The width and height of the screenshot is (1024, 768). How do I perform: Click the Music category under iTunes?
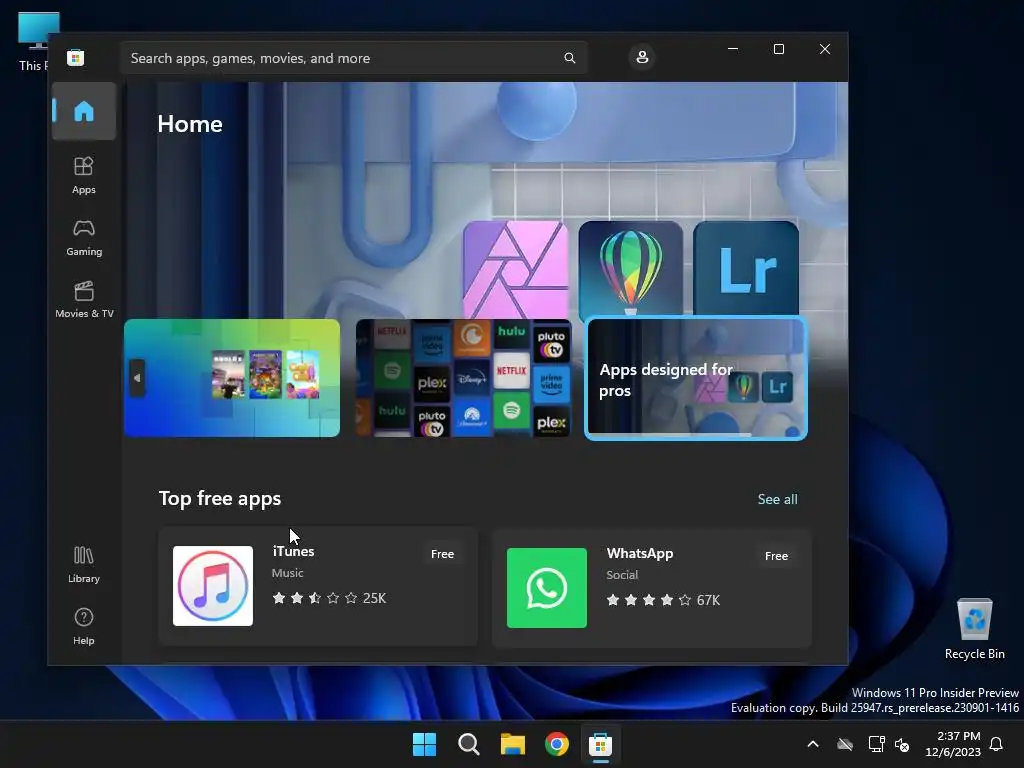pyautogui.click(x=287, y=573)
